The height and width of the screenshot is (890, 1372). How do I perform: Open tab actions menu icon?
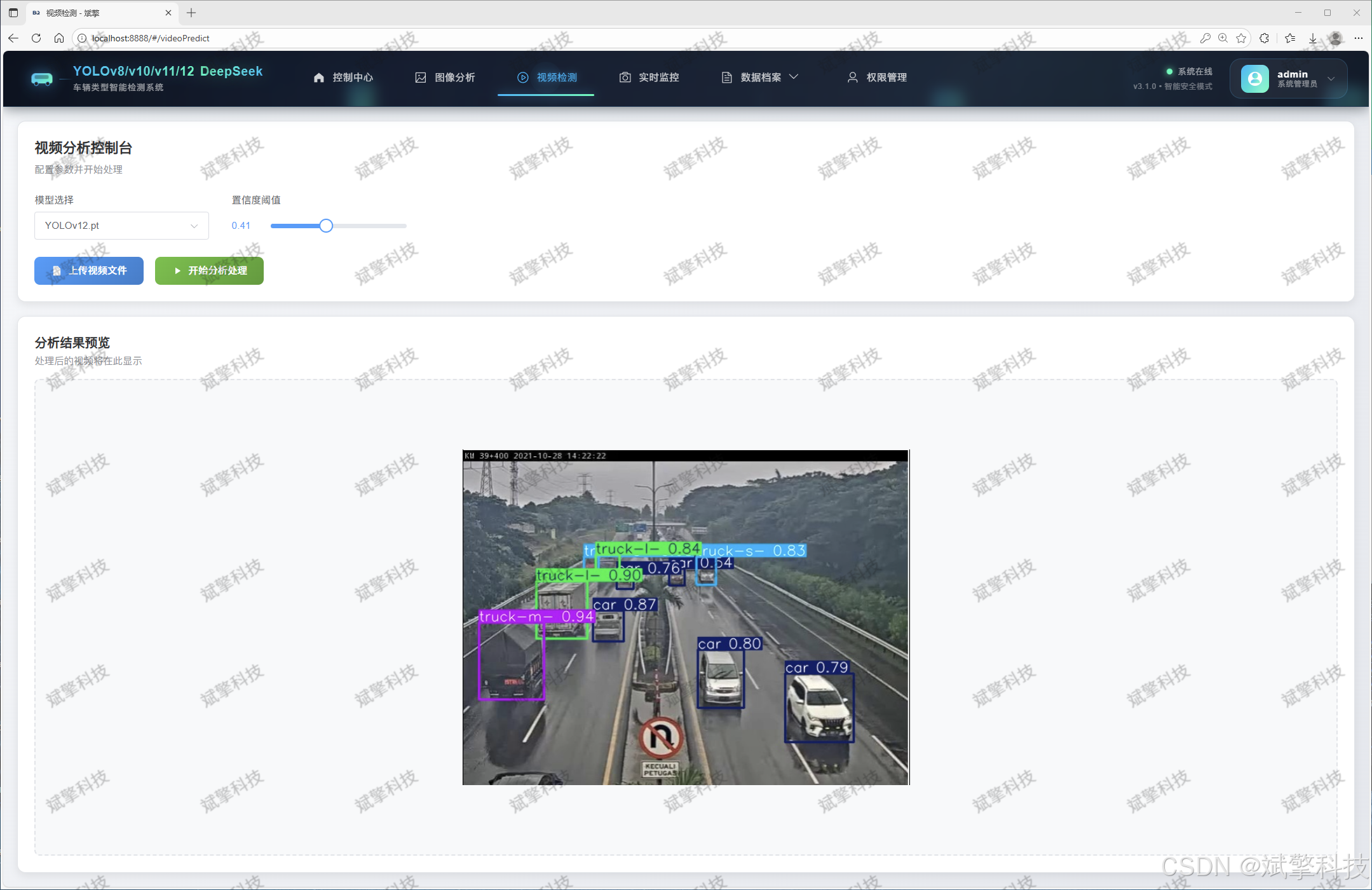point(13,13)
